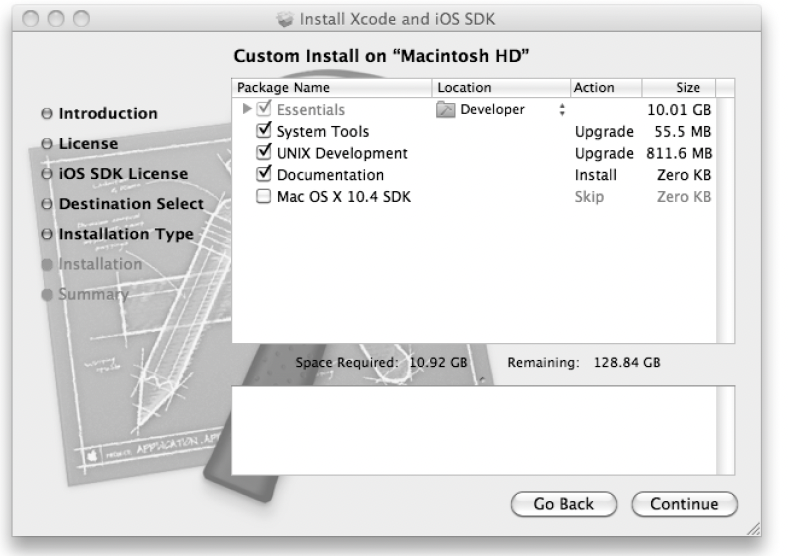Close the installer window
The image size is (788, 556).
click(31, 19)
